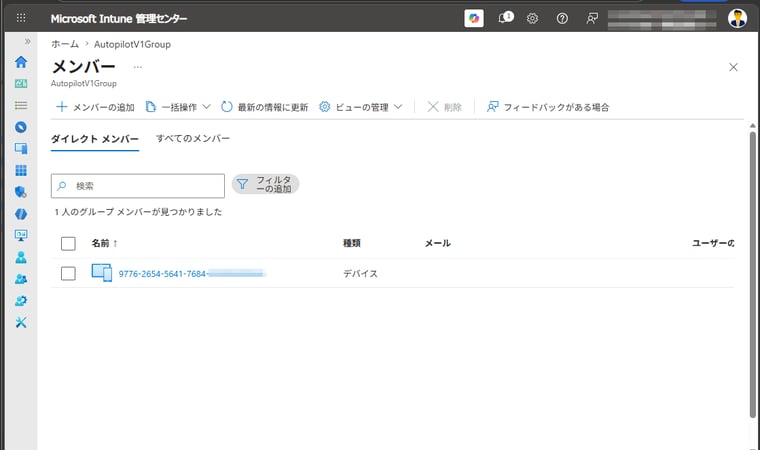Open the ビューの管理 dropdown
The image size is (760, 450).
click(361, 107)
